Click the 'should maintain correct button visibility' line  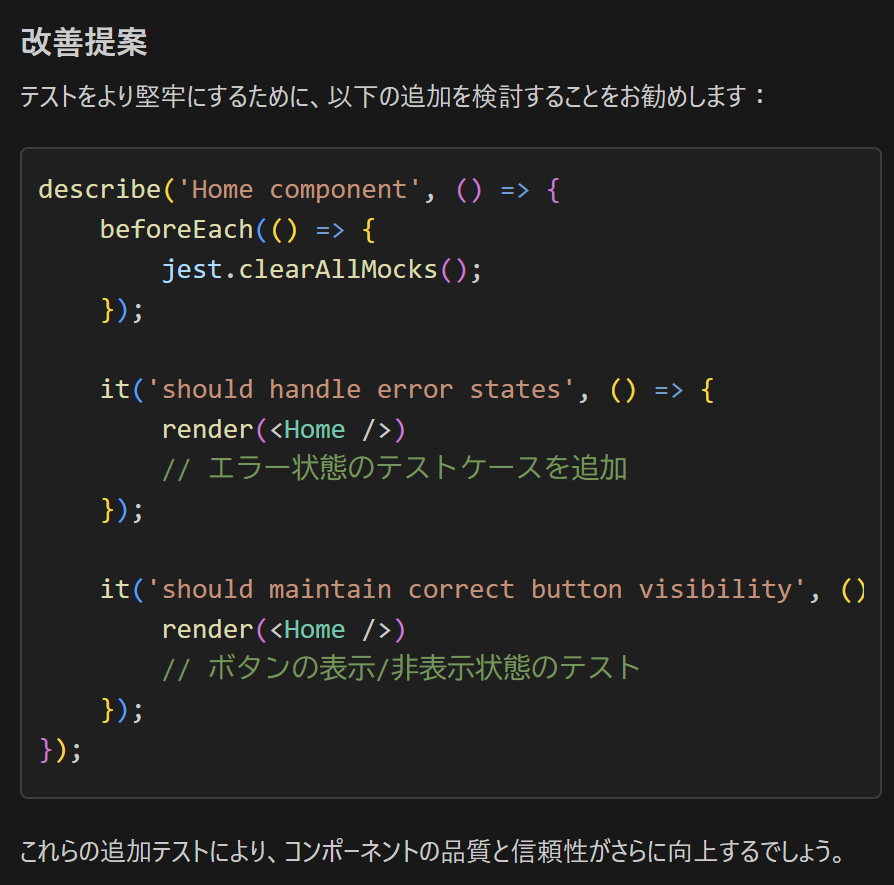482,590
